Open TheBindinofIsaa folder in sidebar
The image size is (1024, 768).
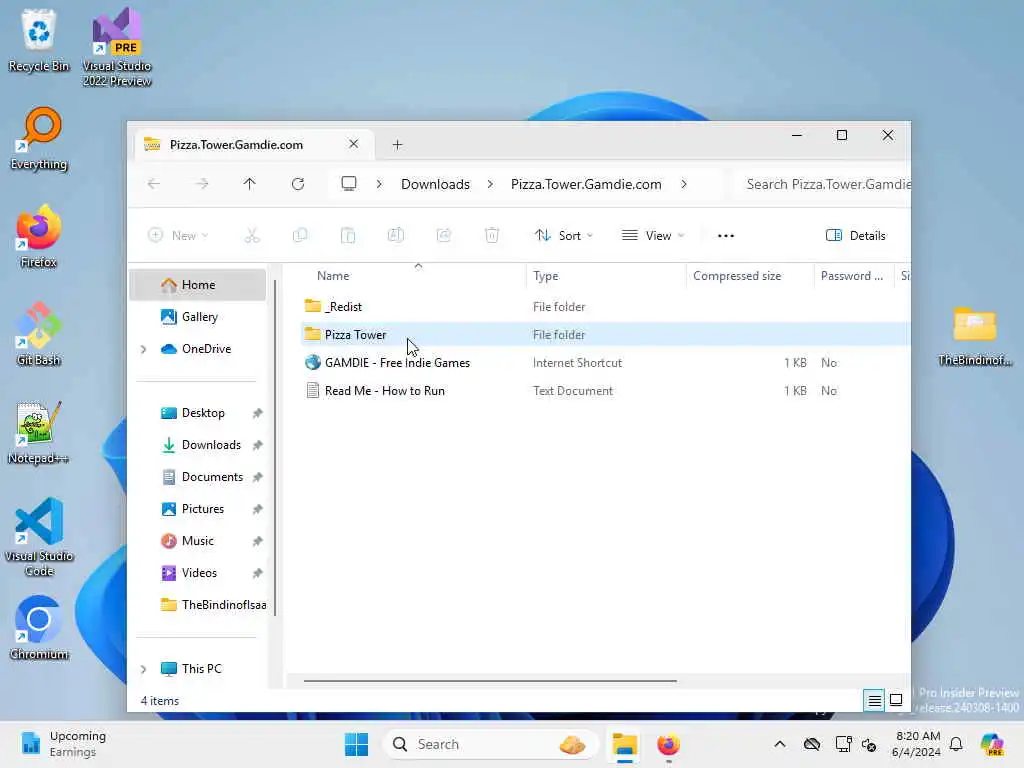coord(198,605)
